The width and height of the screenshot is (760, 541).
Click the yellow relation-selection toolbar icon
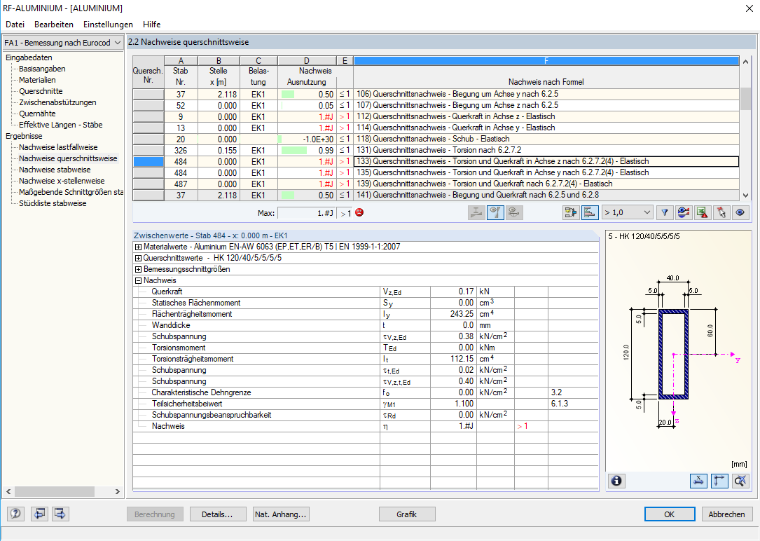click(x=570, y=212)
